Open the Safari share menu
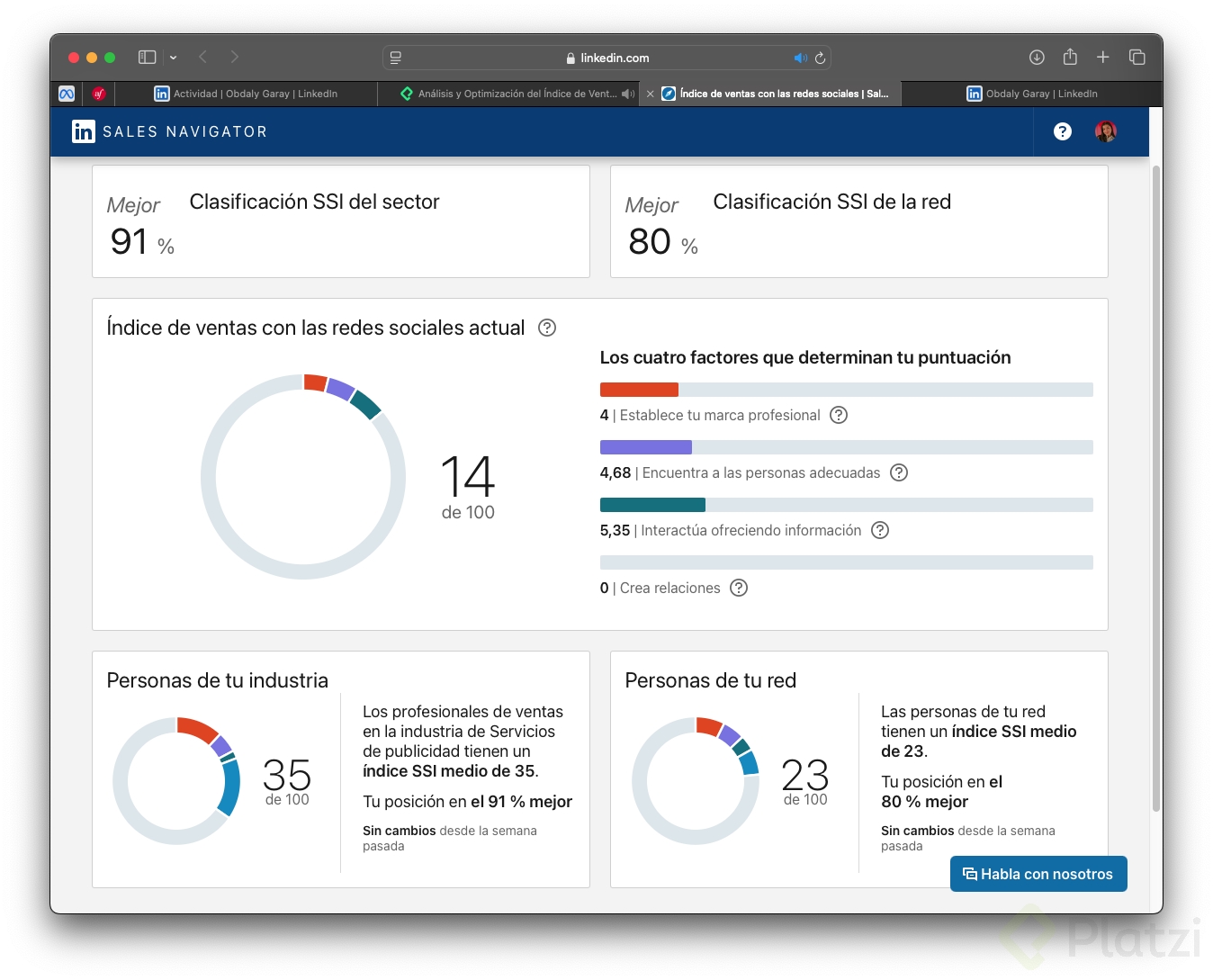This screenshot has width=1213, height=980. [1070, 57]
